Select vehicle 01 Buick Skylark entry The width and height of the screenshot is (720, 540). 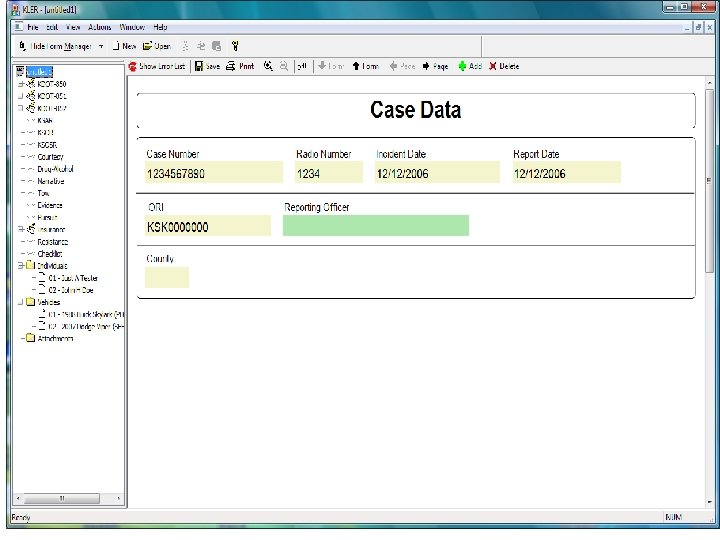pyautogui.click(x=86, y=314)
